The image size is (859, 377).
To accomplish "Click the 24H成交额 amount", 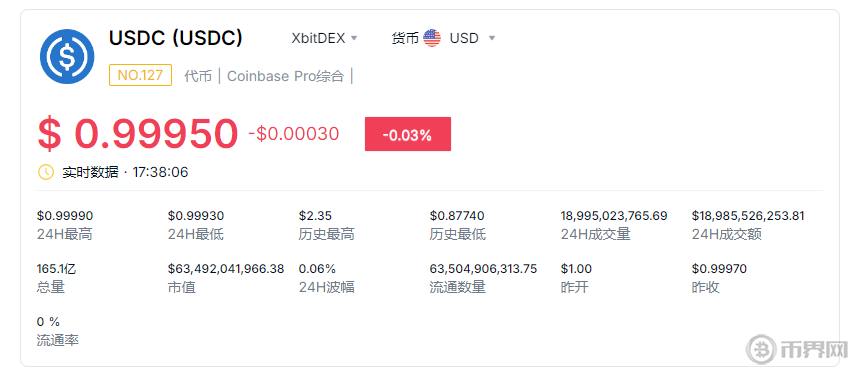I will (x=748, y=216).
